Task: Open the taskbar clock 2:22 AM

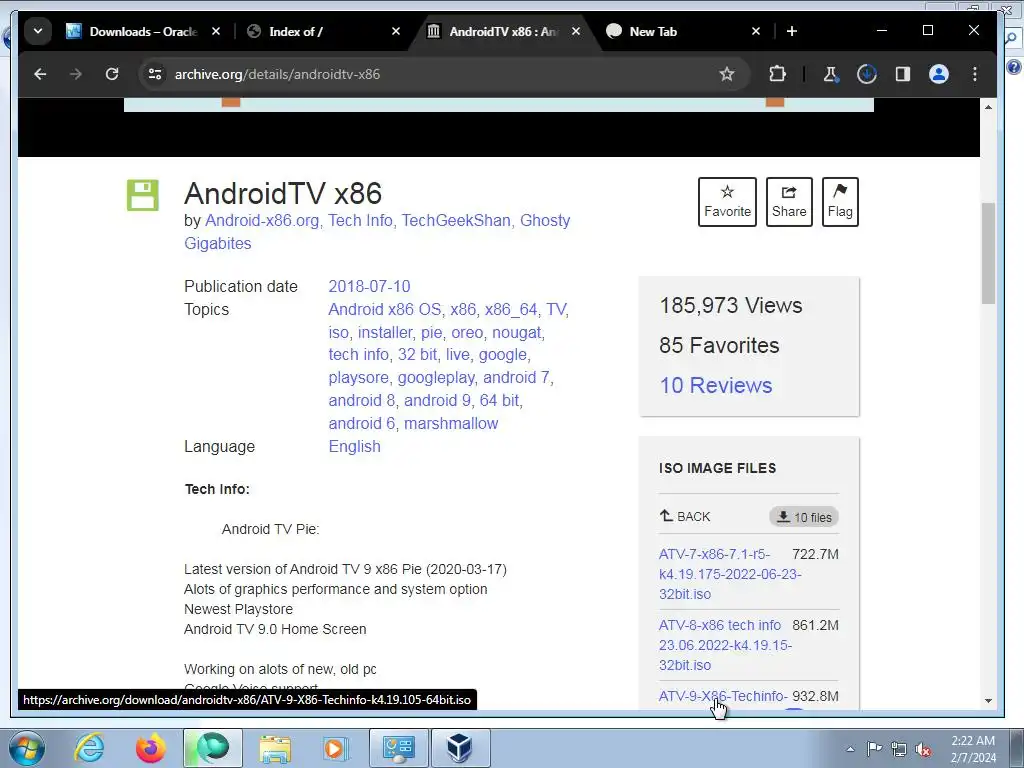Action: (973, 749)
